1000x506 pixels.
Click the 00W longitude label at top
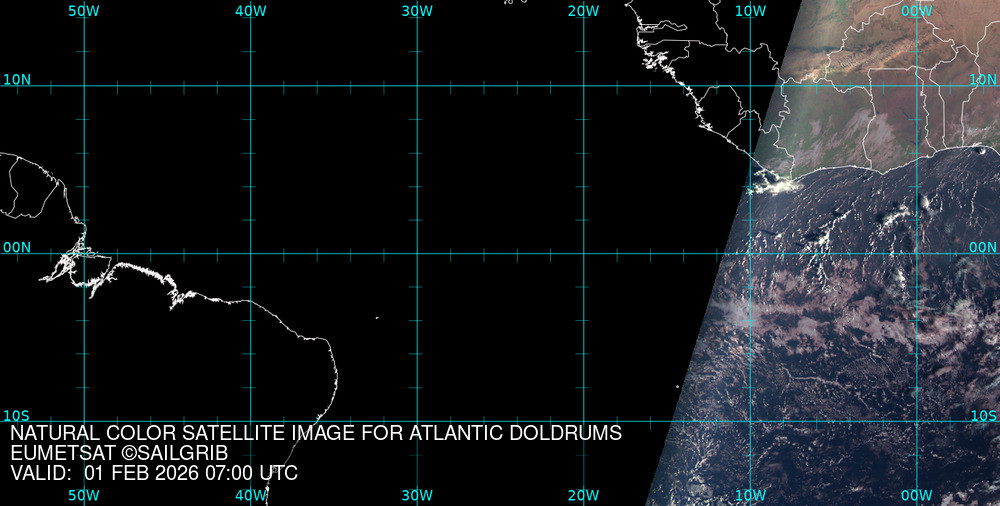(x=916, y=11)
